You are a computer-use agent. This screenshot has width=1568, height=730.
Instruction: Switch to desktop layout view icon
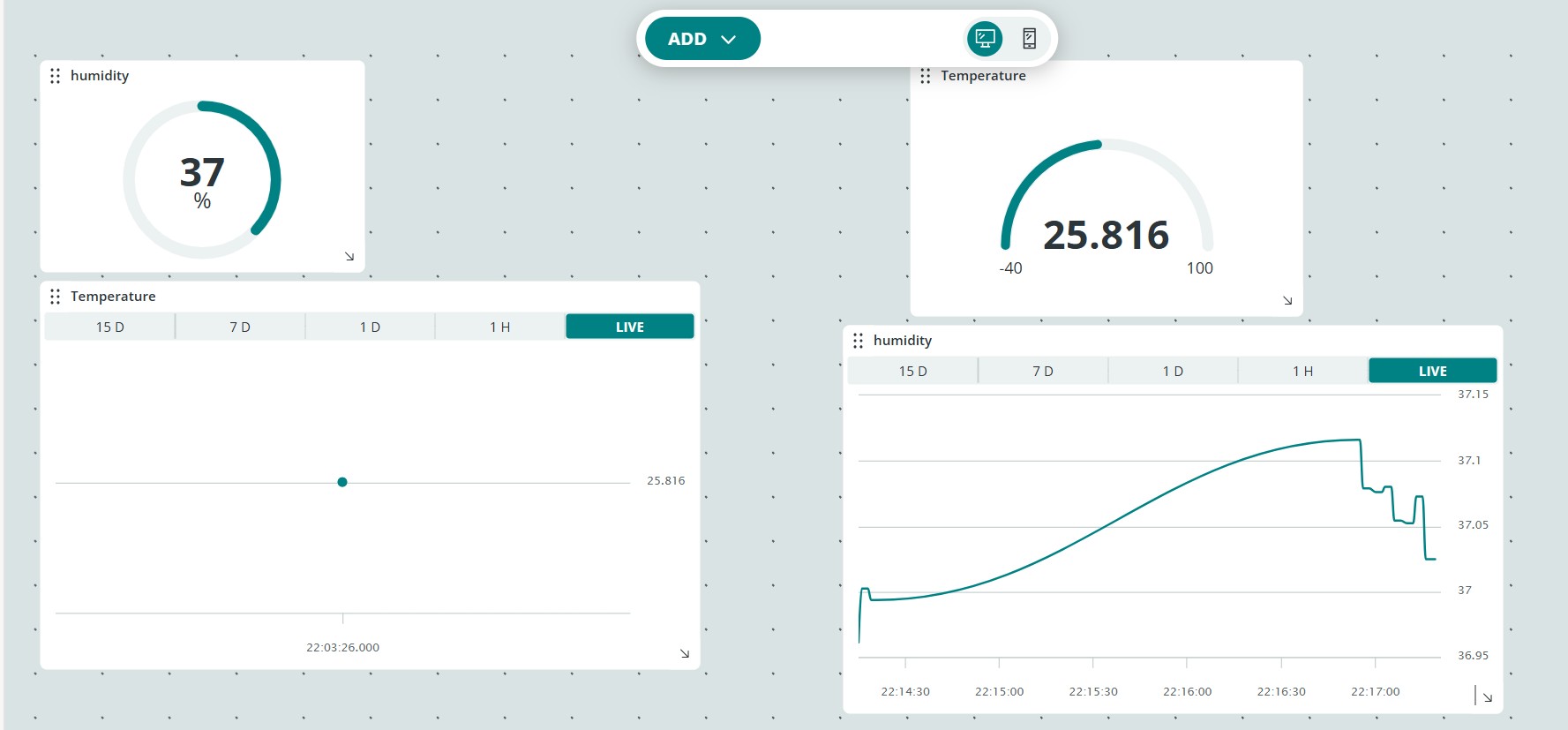(x=985, y=39)
